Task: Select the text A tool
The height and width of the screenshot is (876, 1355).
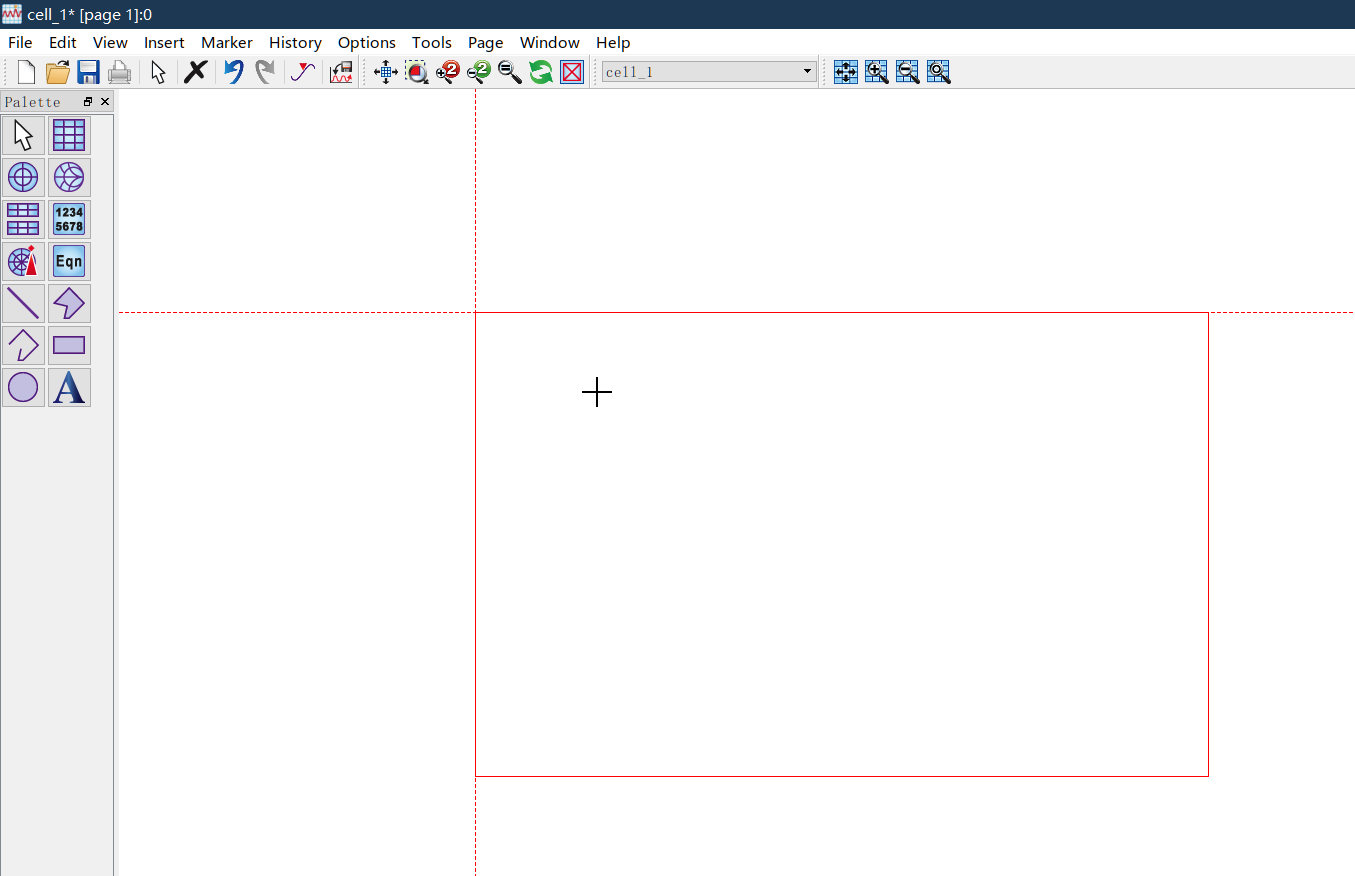Action: [69, 387]
